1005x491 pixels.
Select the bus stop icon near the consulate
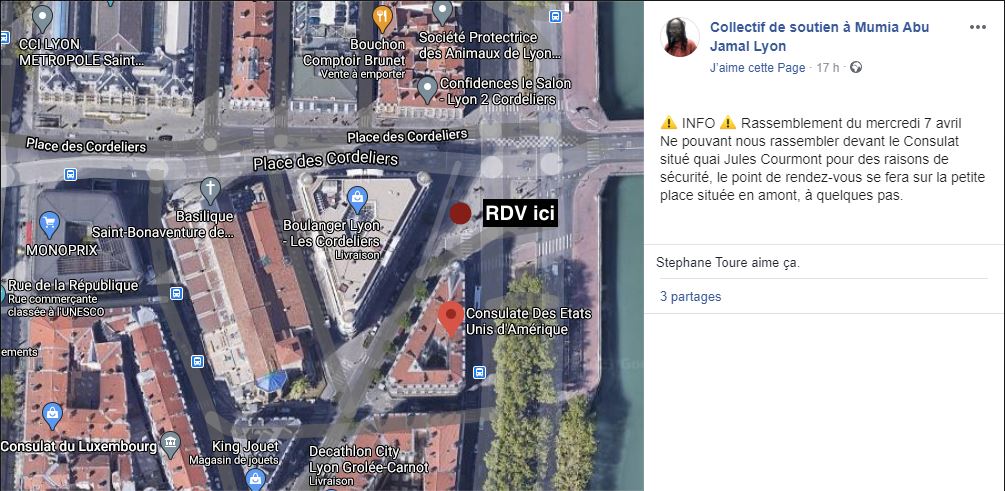pyautogui.click(x=479, y=372)
